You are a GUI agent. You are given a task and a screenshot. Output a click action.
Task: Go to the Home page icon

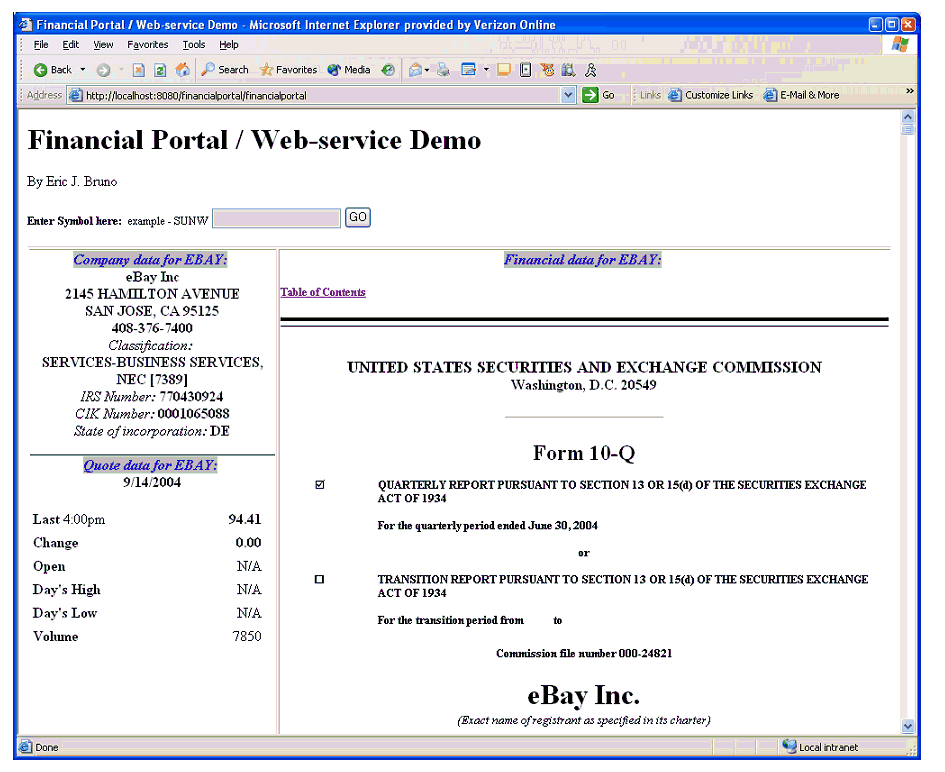click(182, 70)
